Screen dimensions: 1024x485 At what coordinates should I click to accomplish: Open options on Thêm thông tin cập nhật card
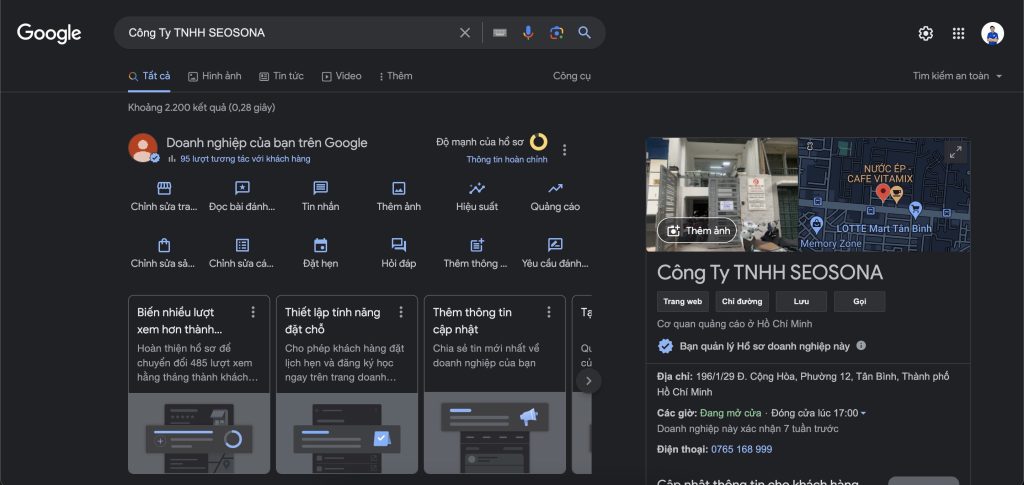tap(549, 312)
